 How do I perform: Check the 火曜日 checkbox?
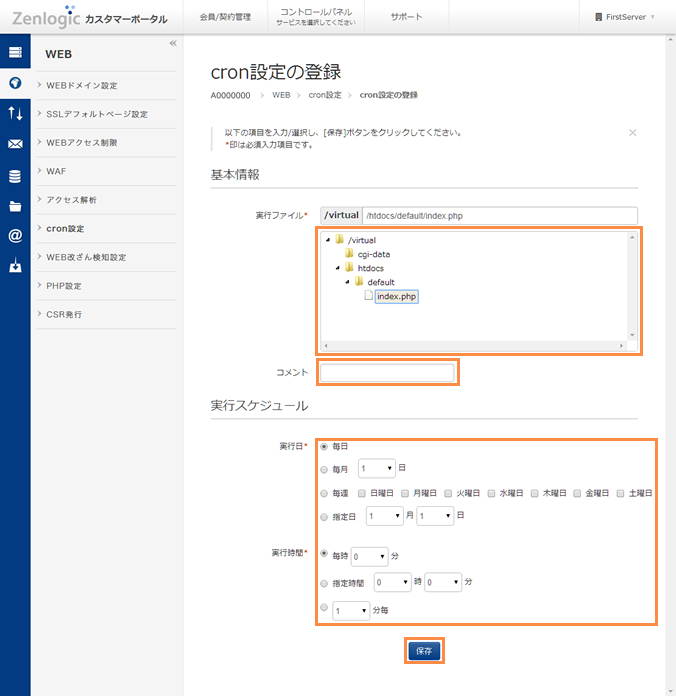pyautogui.click(x=448, y=494)
